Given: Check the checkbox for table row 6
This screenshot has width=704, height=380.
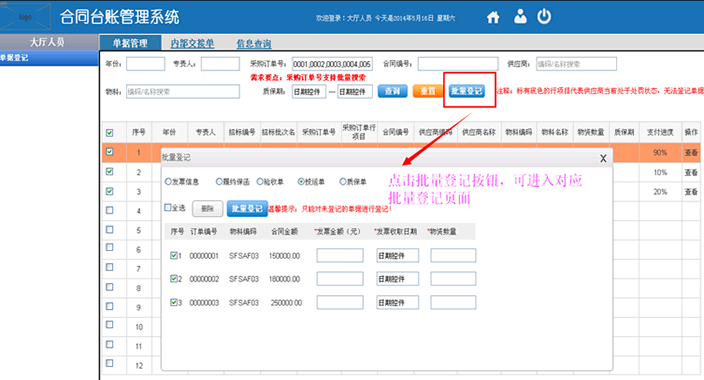Looking at the screenshot, I should tap(110, 247).
